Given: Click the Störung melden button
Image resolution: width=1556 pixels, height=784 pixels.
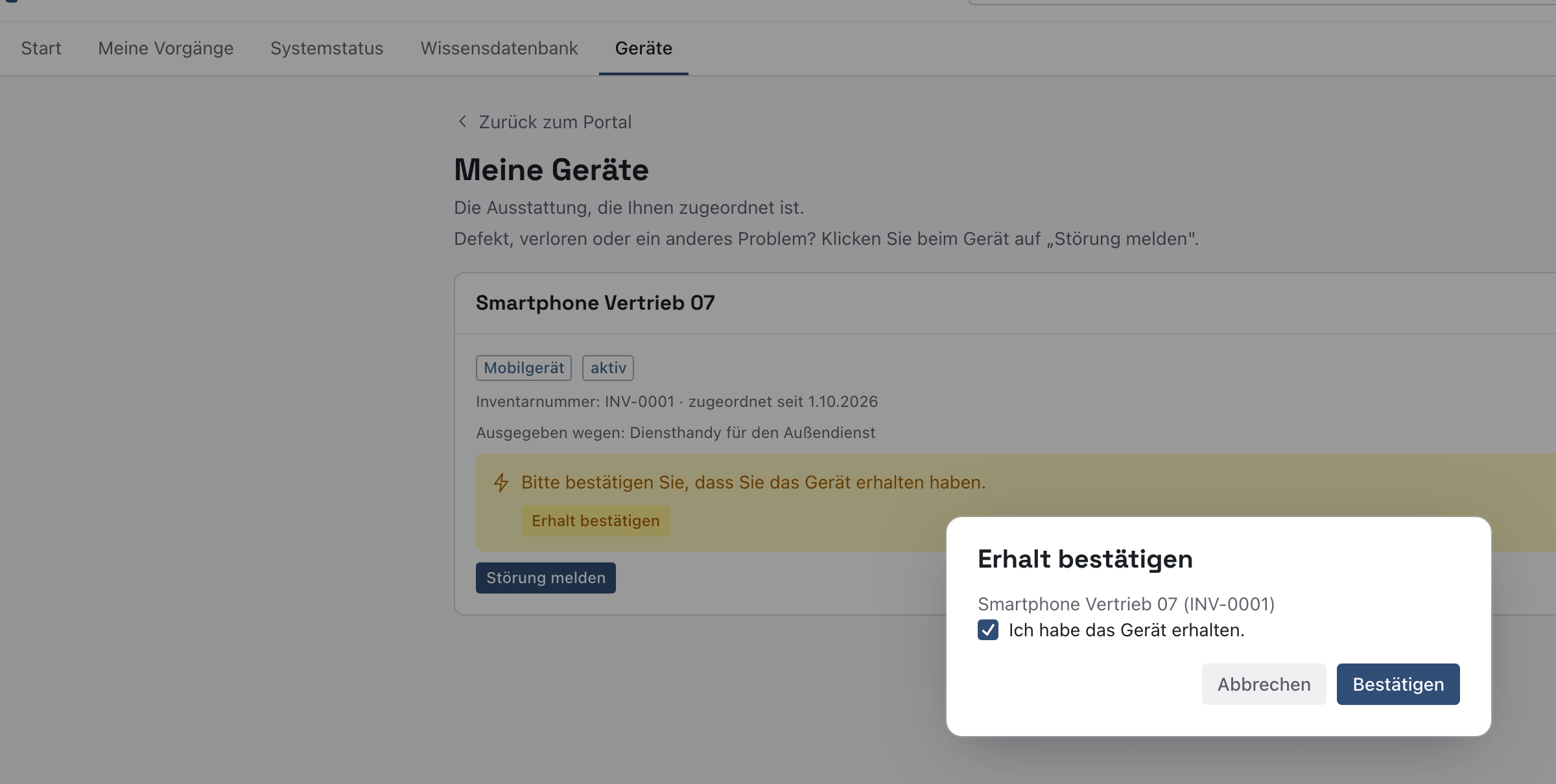Looking at the screenshot, I should (x=546, y=578).
